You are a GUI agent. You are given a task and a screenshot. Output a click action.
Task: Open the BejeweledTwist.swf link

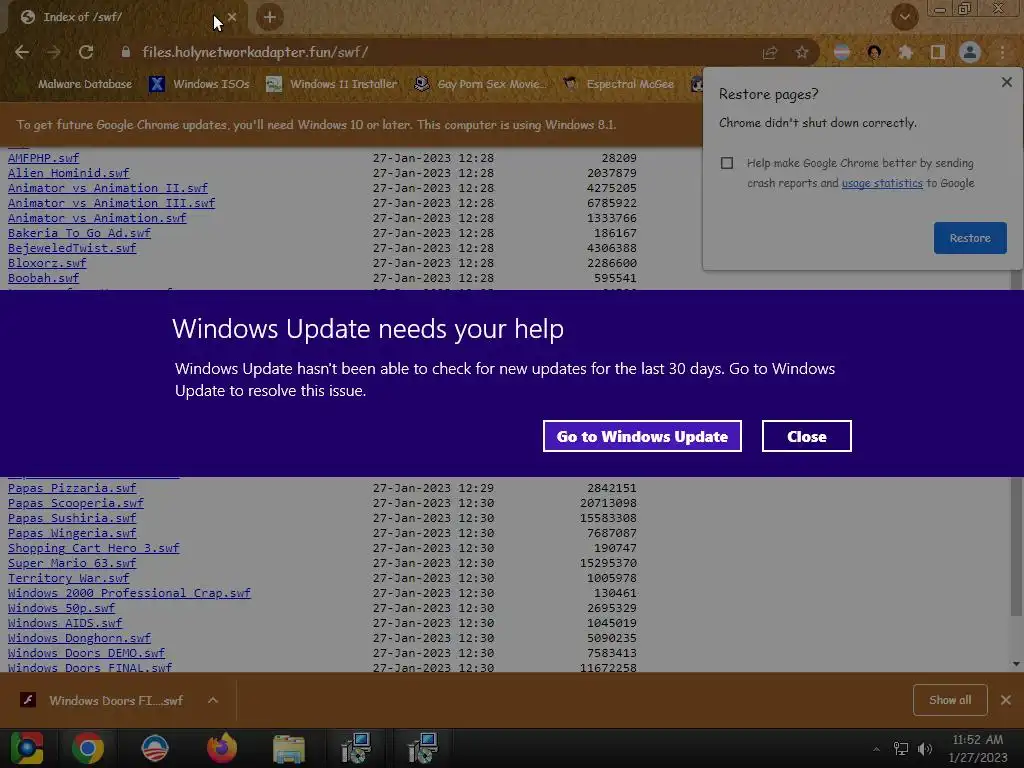click(x=72, y=248)
